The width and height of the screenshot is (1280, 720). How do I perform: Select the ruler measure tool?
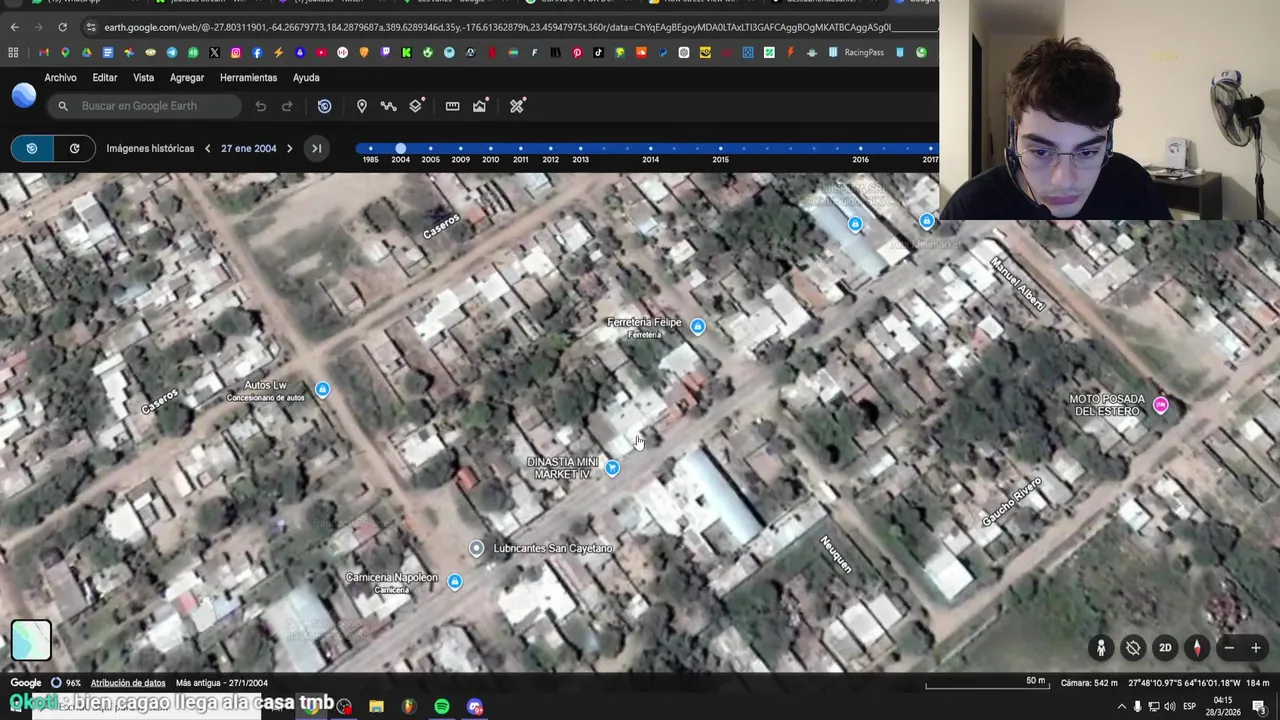(452, 106)
